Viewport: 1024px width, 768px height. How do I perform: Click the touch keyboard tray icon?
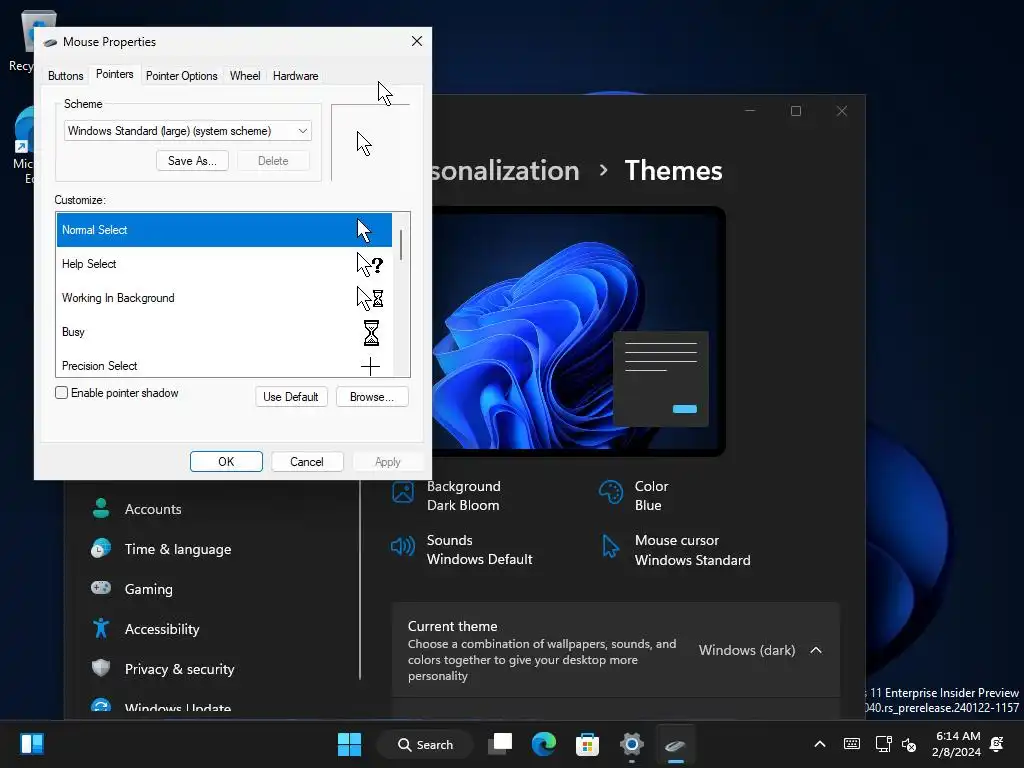[852, 744]
